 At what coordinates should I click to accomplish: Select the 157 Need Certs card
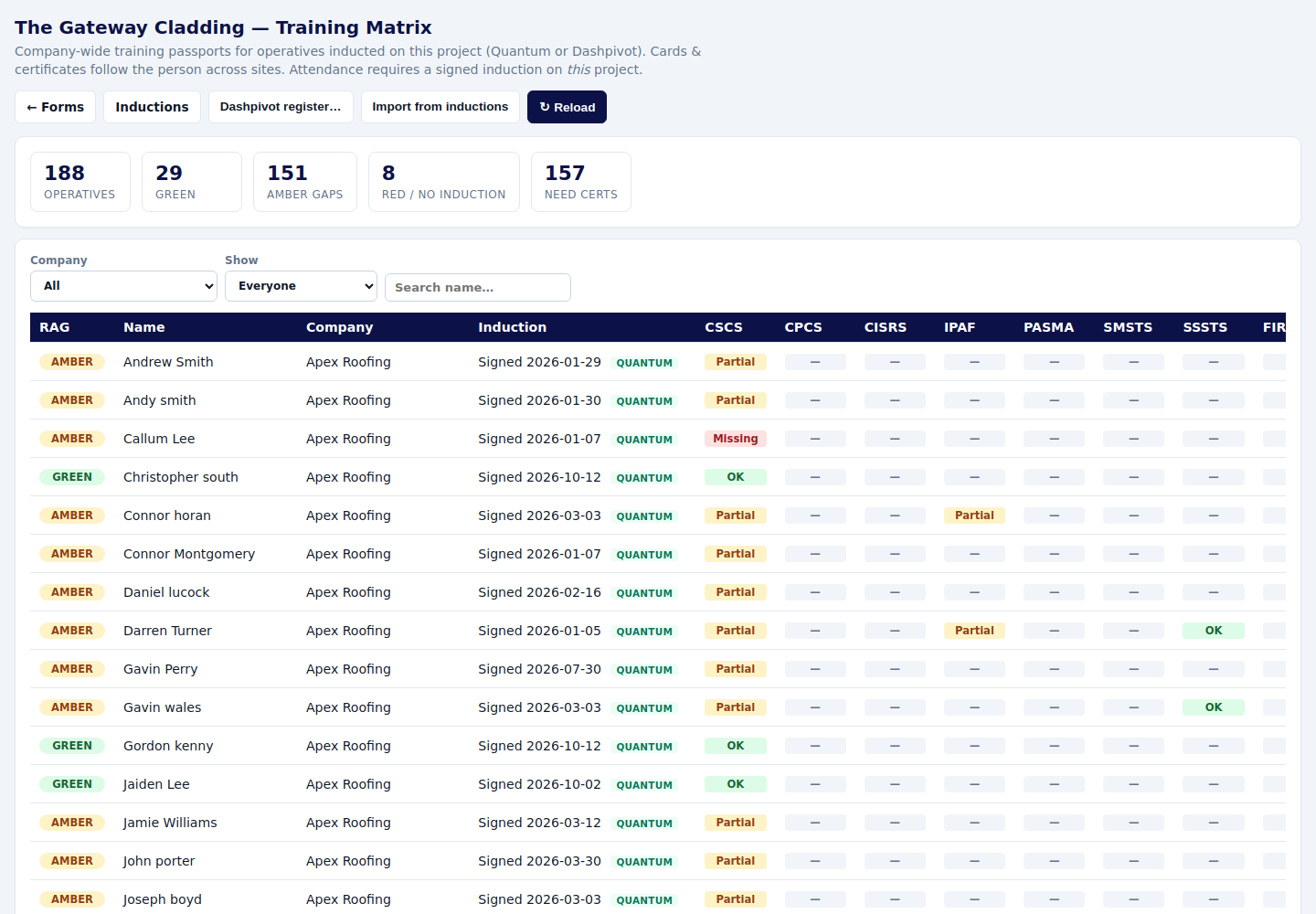click(x=581, y=182)
